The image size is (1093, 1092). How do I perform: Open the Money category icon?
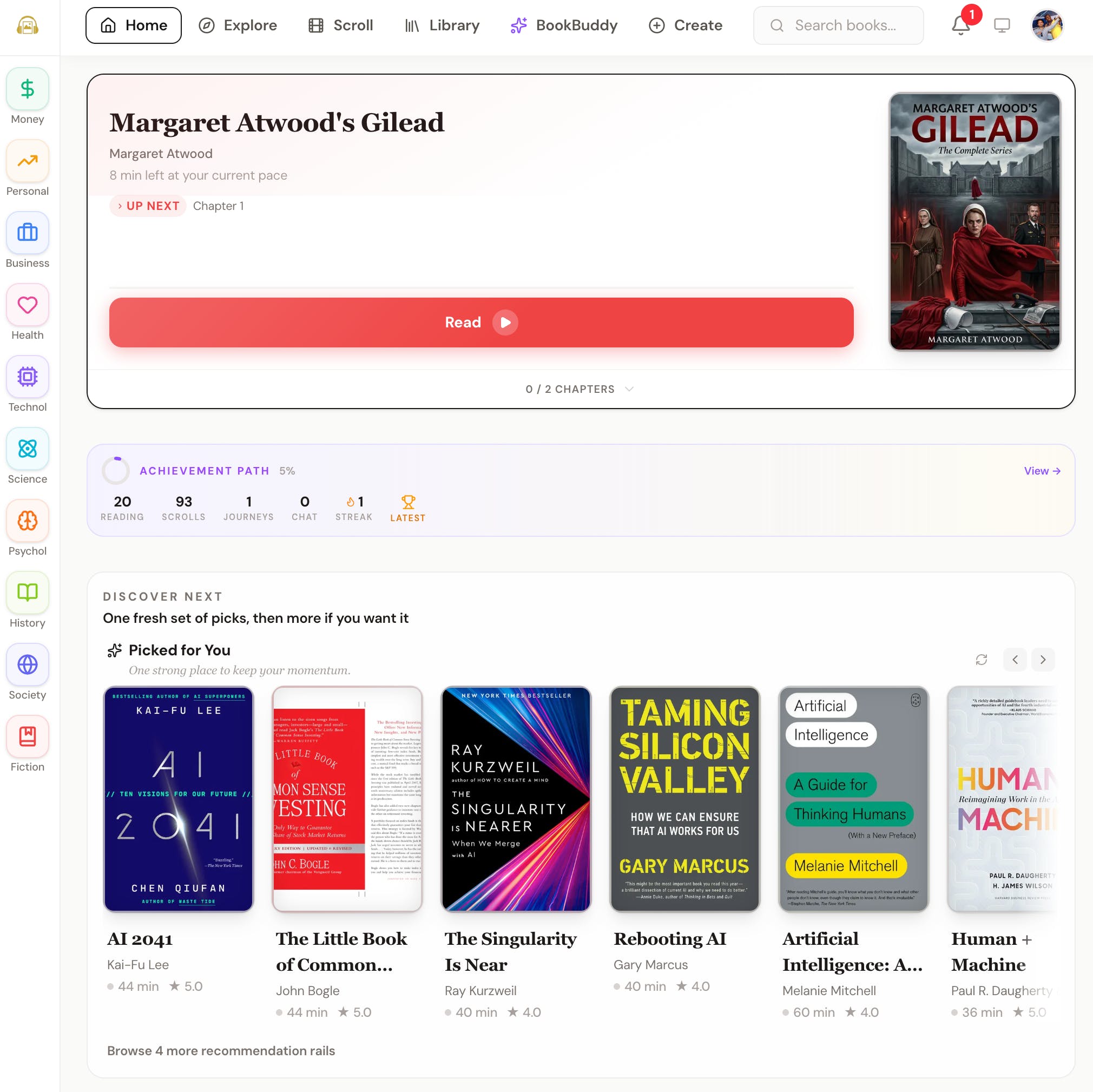pos(27,89)
